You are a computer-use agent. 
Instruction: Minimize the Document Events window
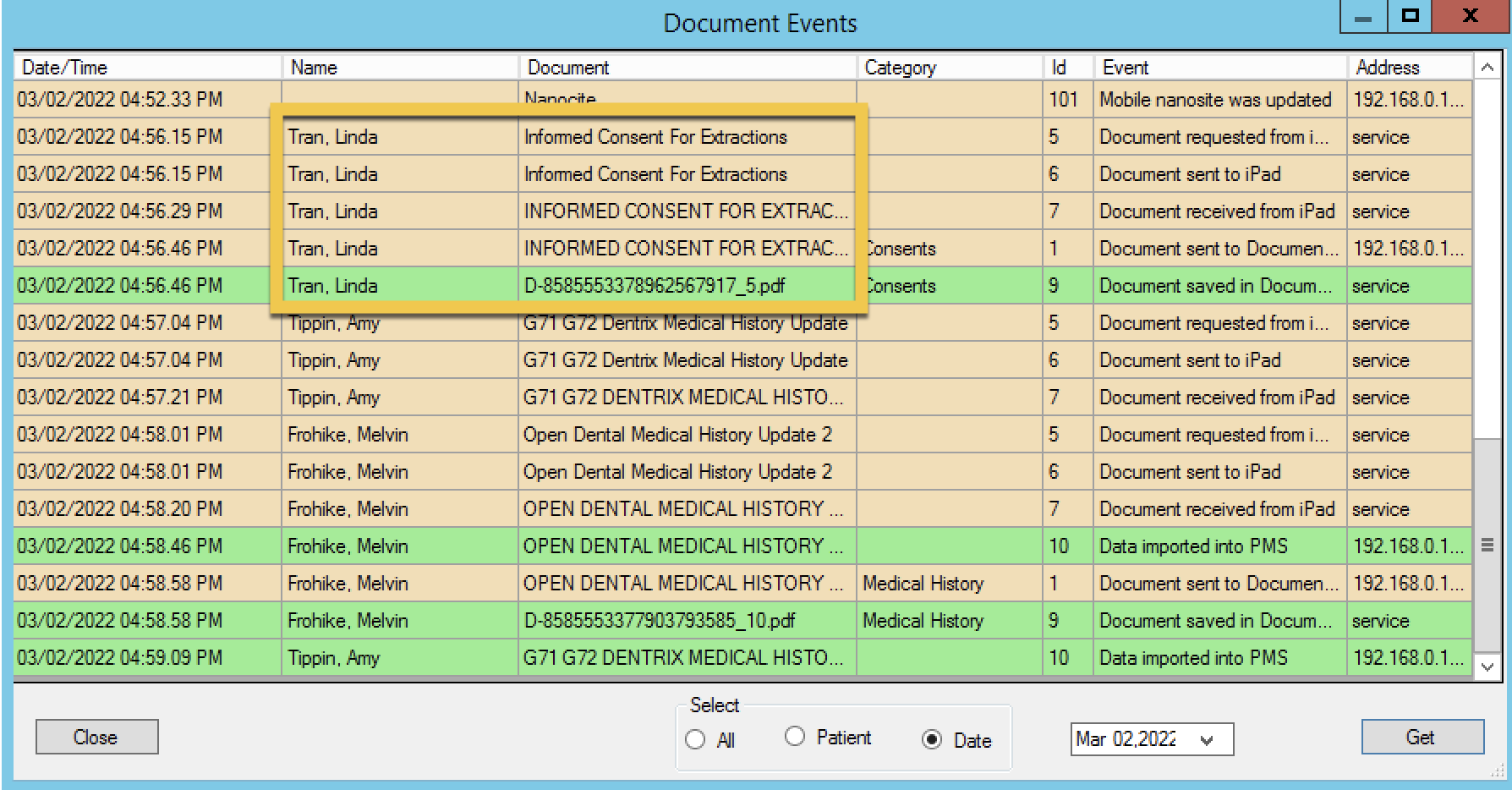pyautogui.click(x=1364, y=17)
